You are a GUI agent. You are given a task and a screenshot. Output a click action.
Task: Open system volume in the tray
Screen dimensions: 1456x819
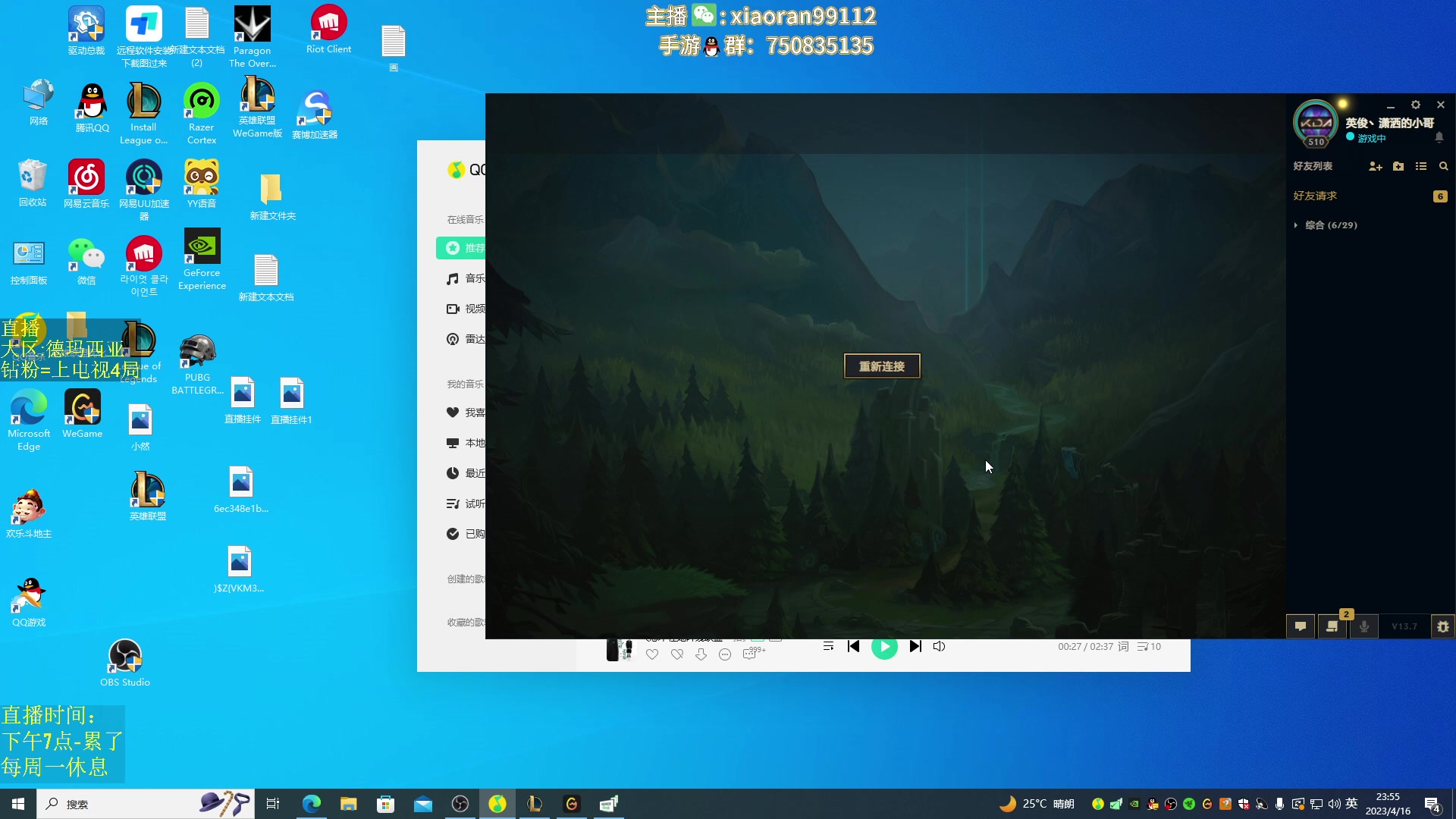pos(1335,804)
